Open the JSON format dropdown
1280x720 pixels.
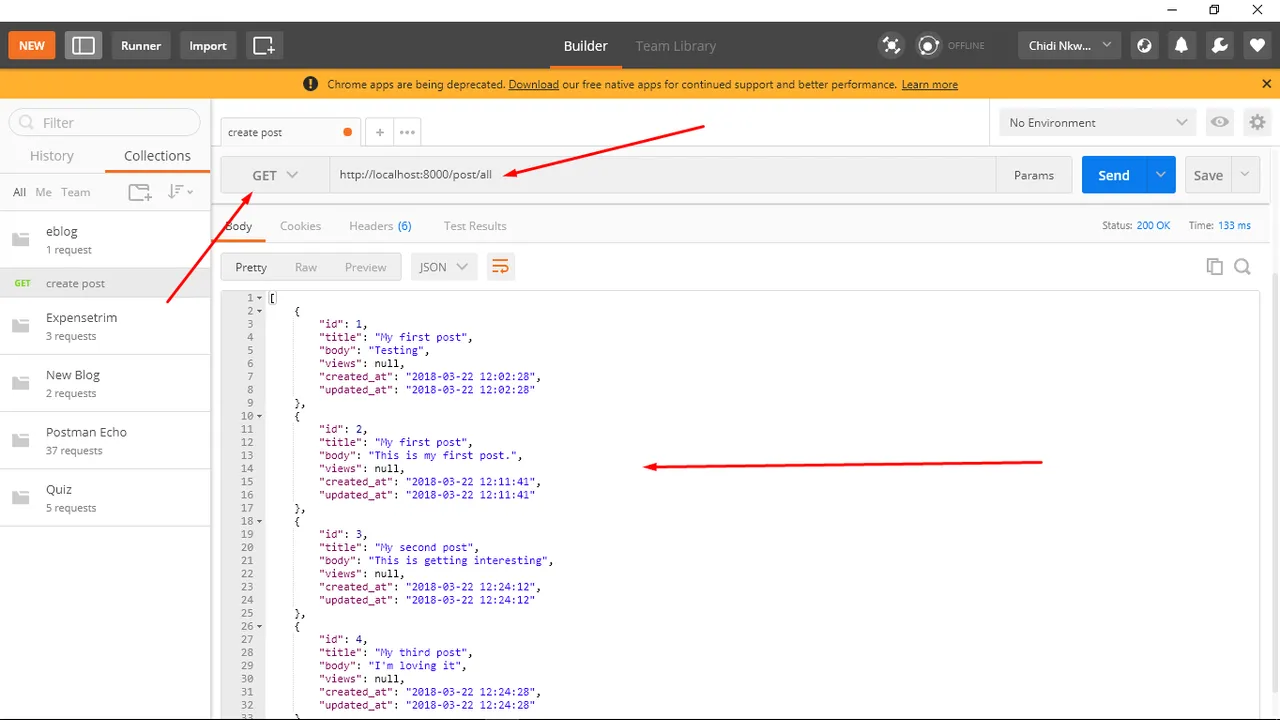pos(444,267)
